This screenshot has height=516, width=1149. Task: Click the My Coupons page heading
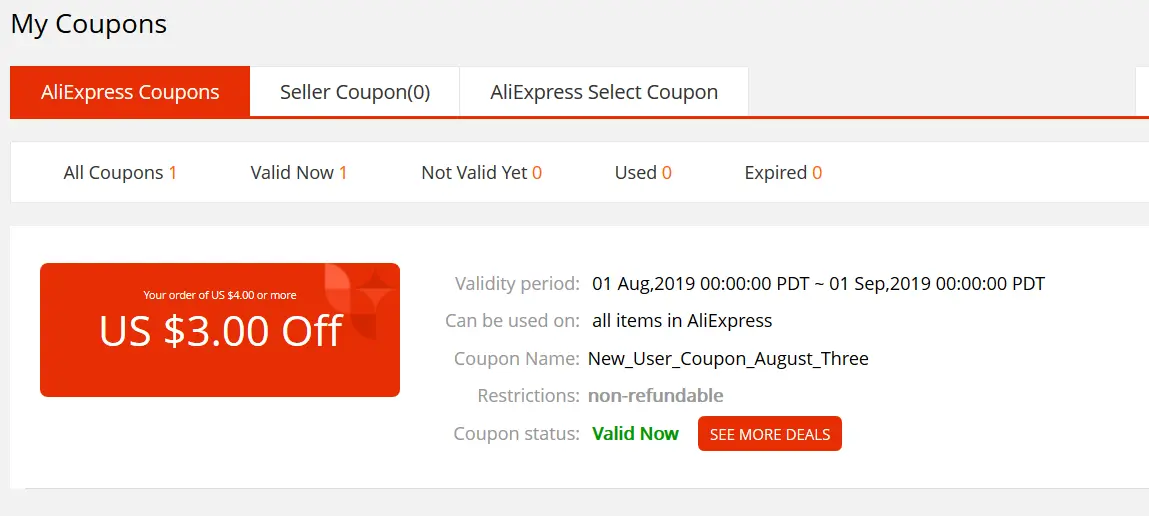click(x=89, y=24)
